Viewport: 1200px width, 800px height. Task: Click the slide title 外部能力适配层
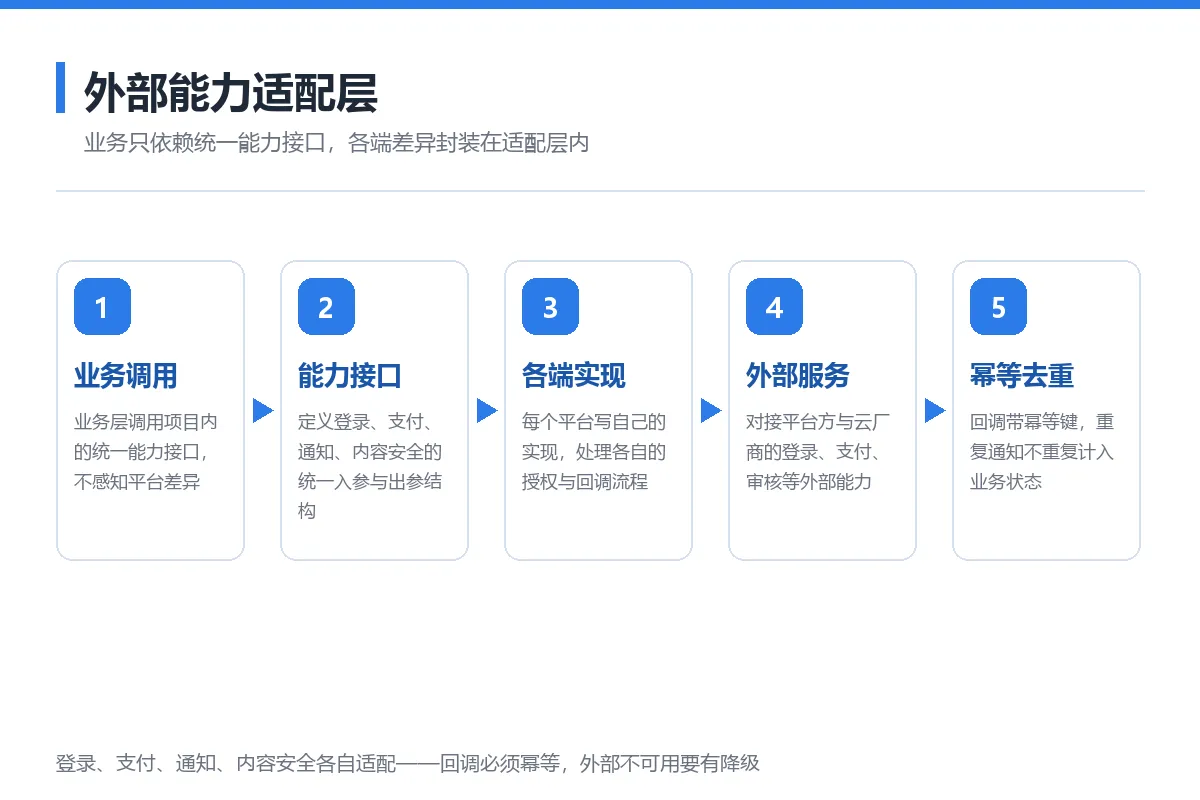[x=230, y=92]
